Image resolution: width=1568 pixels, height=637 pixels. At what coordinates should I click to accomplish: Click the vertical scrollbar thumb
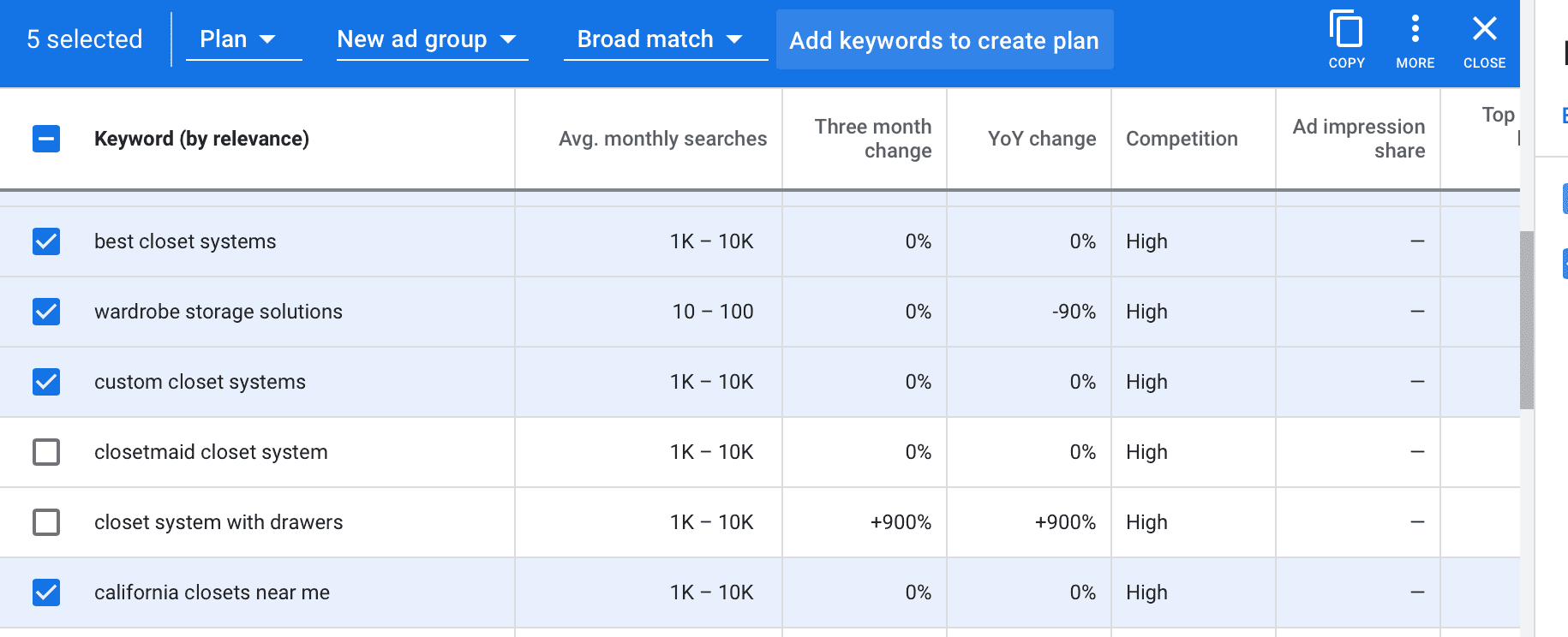[x=1527, y=319]
